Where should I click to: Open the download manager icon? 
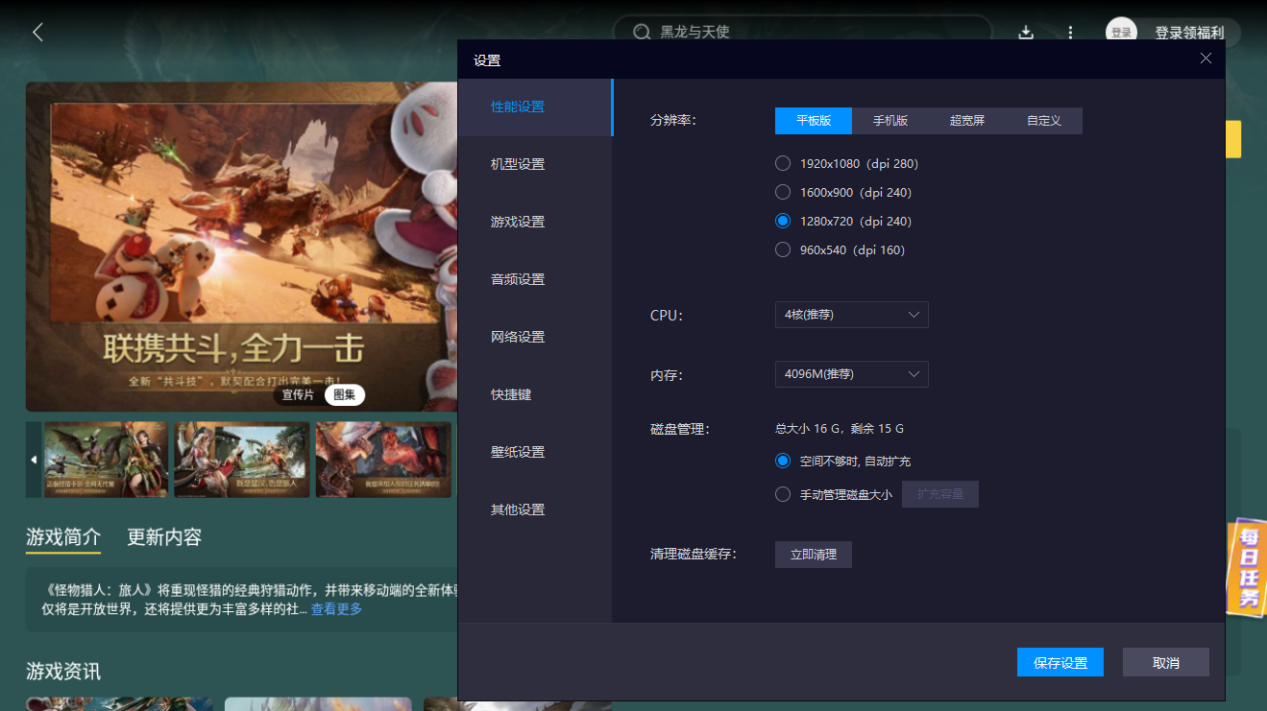1025,32
